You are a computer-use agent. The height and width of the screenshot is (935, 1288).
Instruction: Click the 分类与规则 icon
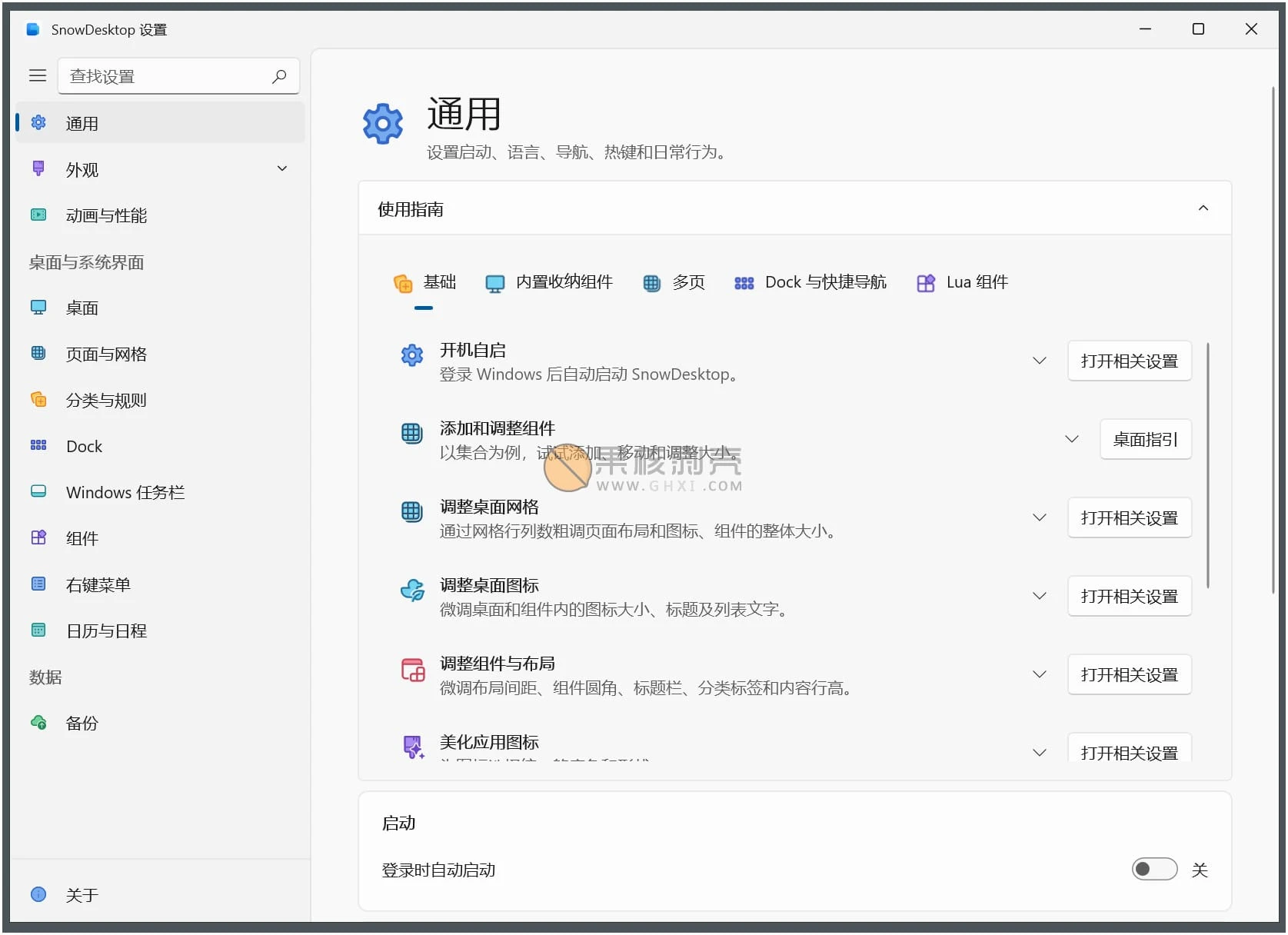click(38, 399)
